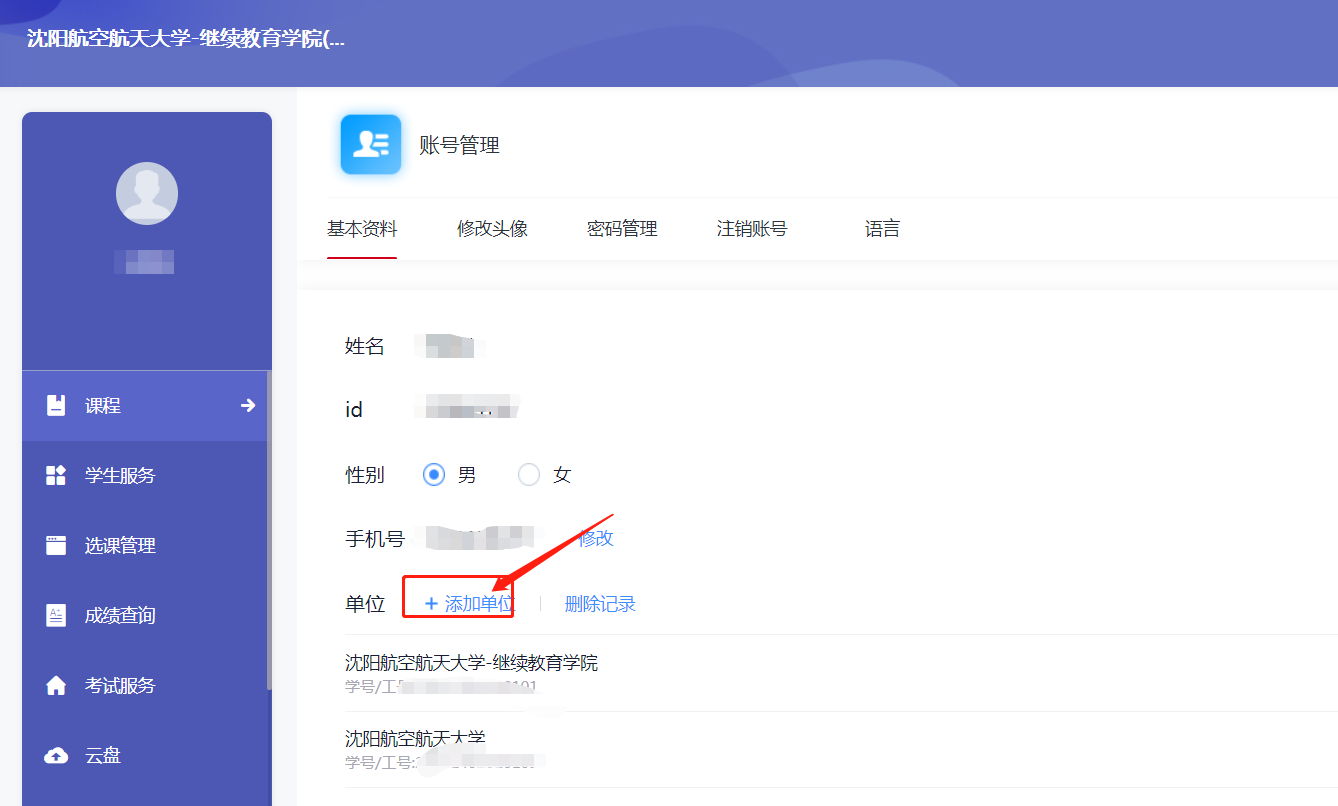Select the 女 radio button
This screenshot has width=1338, height=806.
click(x=529, y=475)
